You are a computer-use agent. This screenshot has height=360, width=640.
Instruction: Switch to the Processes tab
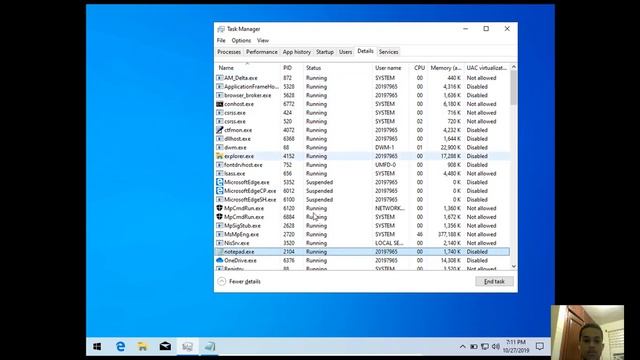point(229,52)
